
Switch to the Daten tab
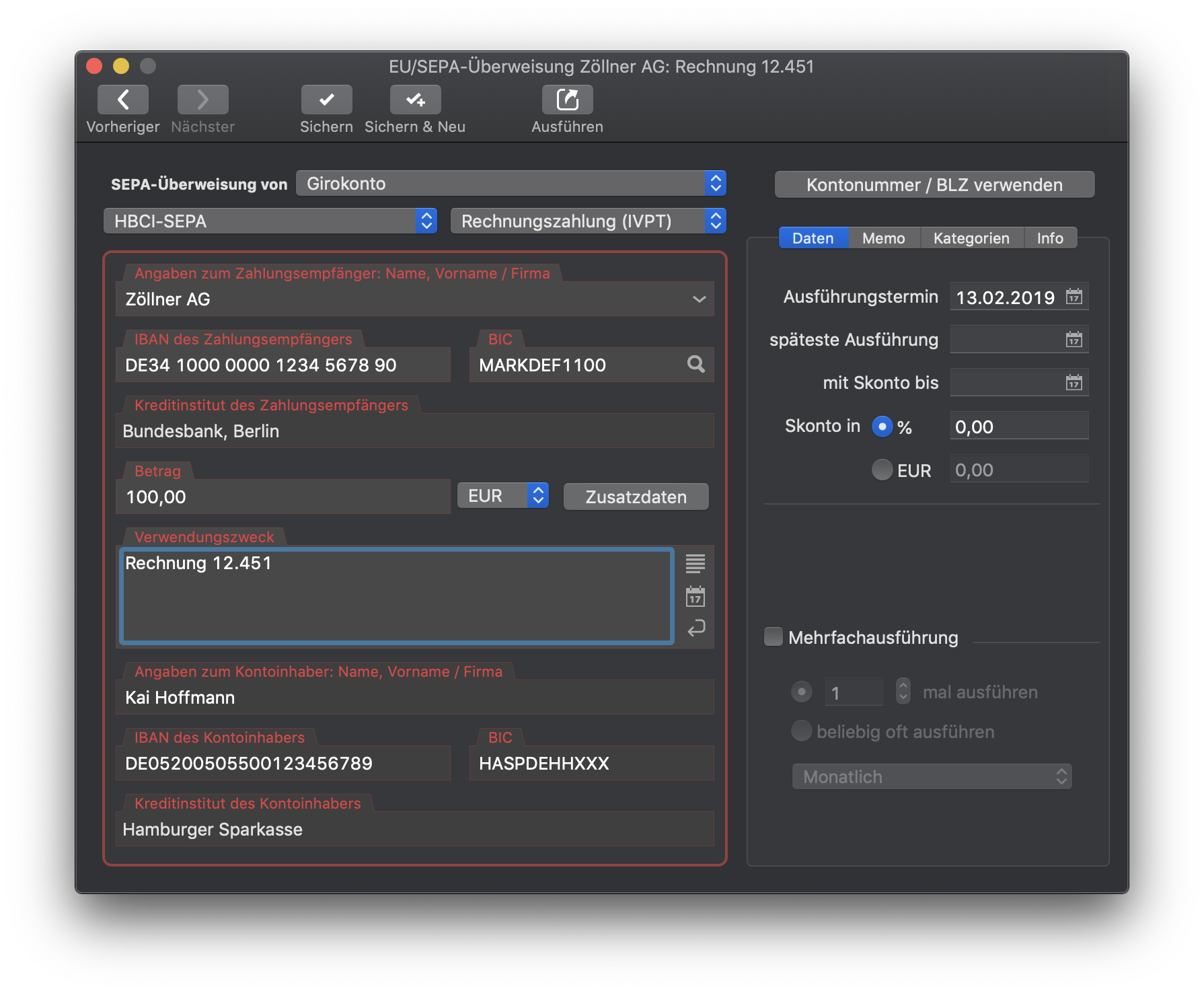[813, 238]
